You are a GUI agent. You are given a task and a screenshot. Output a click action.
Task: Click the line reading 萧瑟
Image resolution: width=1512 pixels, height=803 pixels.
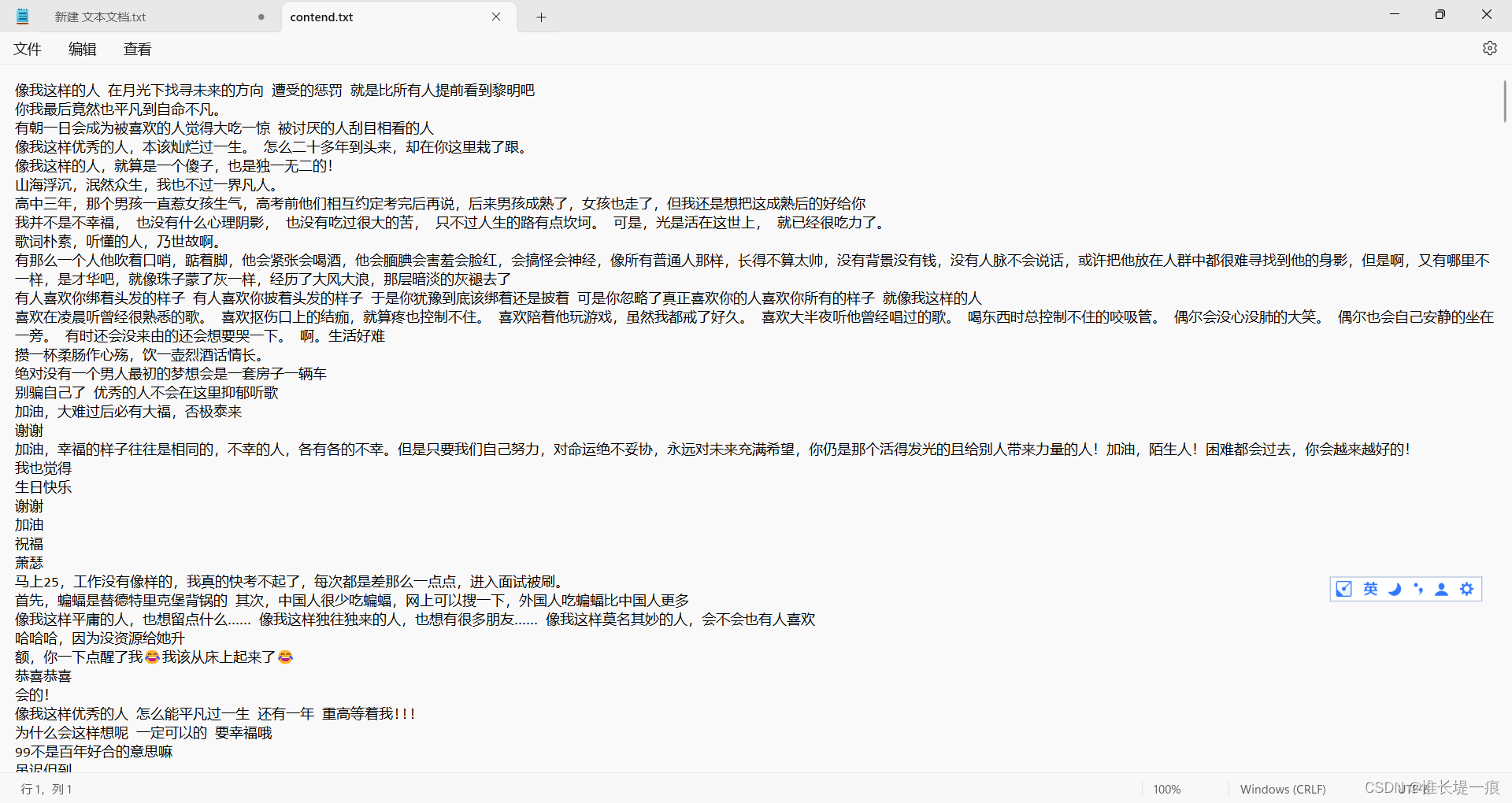[x=29, y=563]
